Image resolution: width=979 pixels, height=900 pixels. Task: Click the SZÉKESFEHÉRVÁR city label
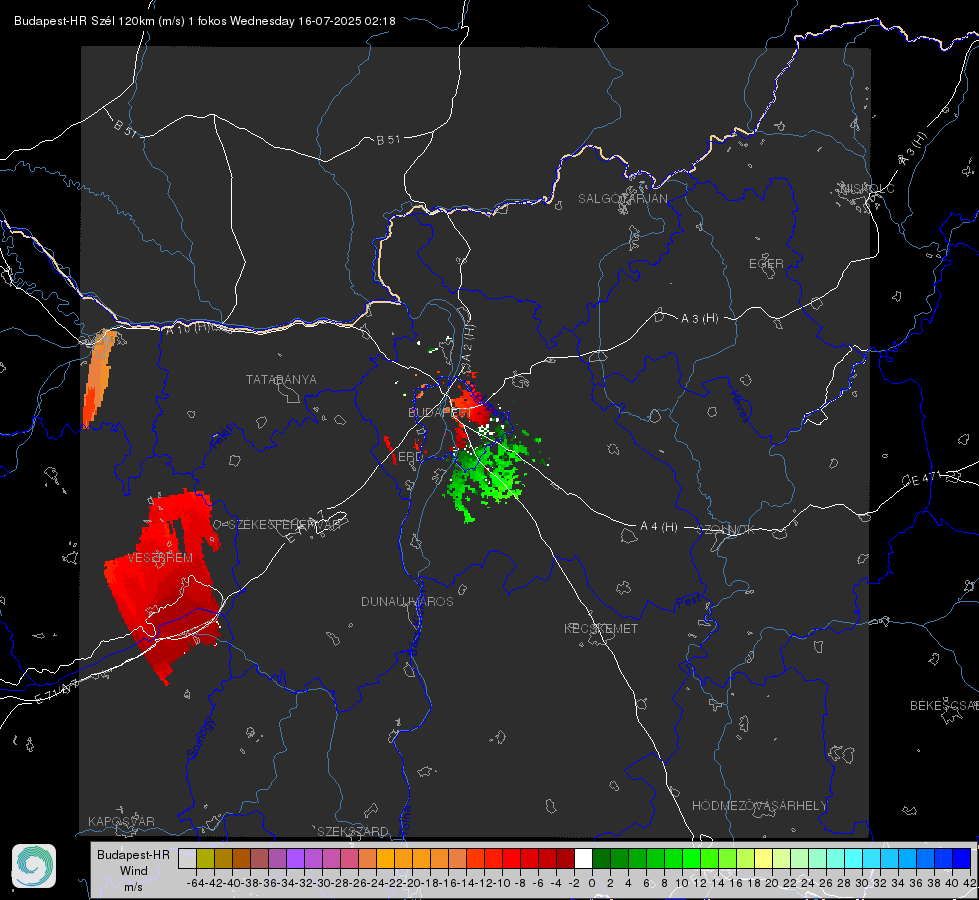coord(284,525)
